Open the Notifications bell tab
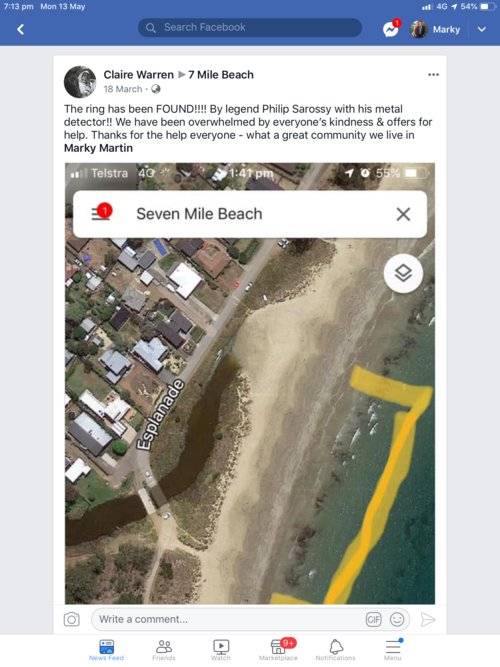500x667 pixels. pyautogui.click(x=336, y=650)
